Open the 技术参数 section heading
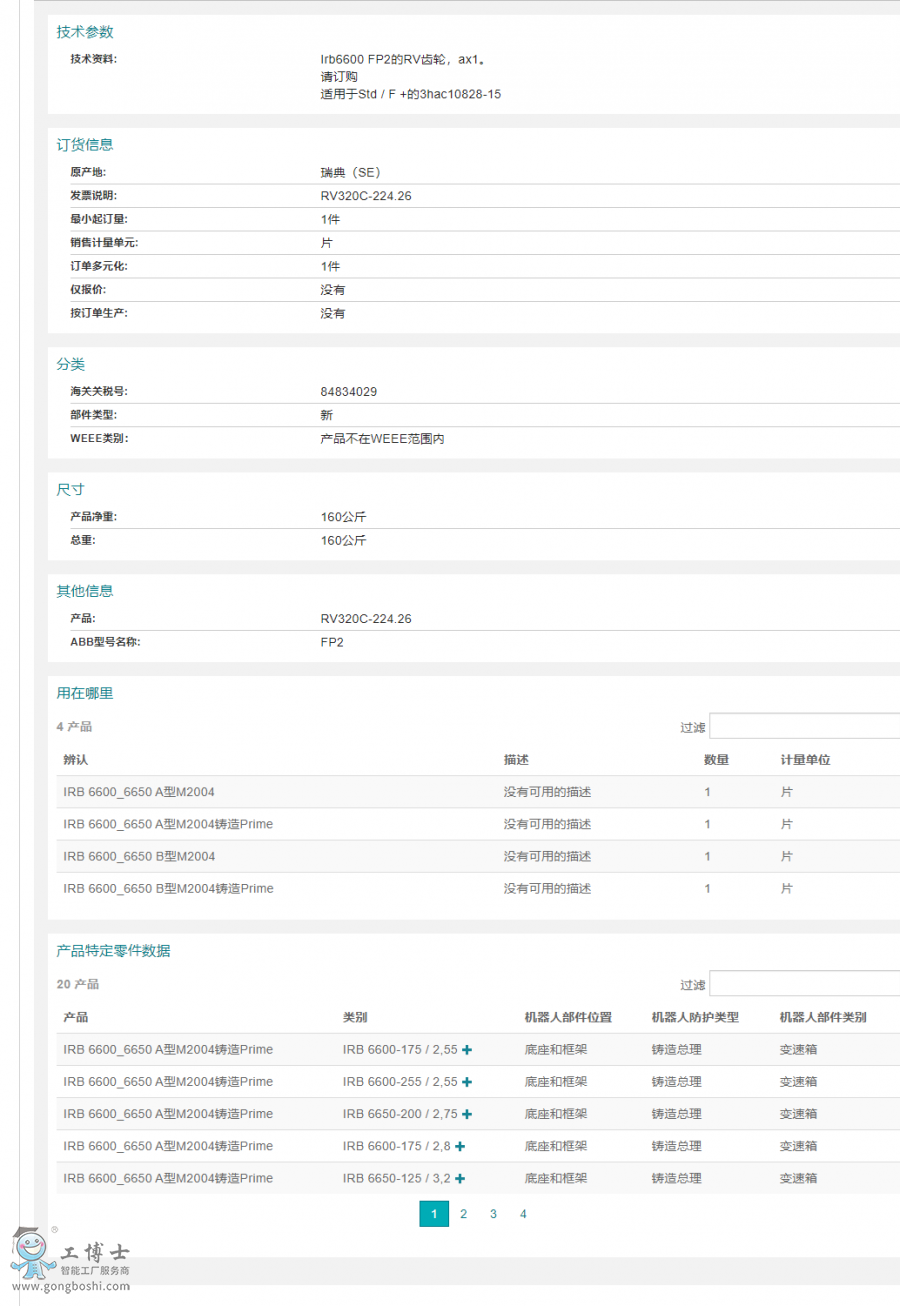900x1306 pixels. point(85,31)
